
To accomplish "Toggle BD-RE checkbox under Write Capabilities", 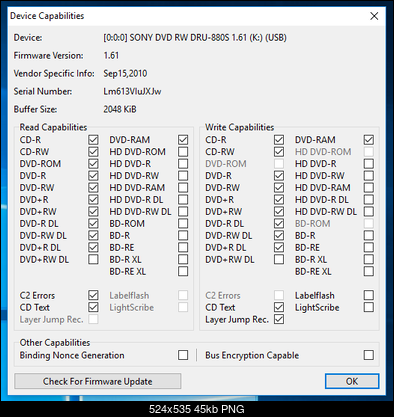I will (369, 248).
